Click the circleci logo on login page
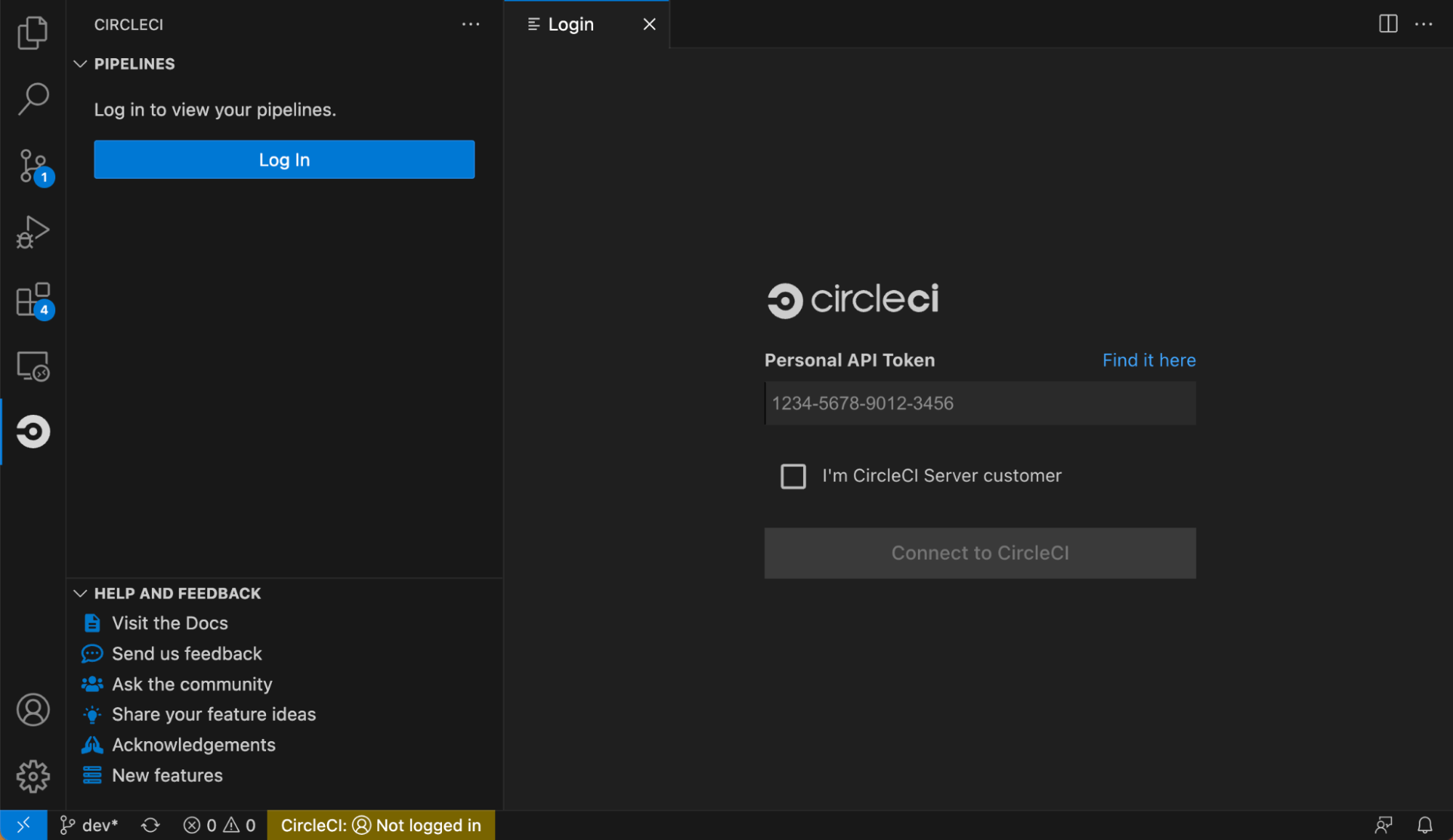 click(853, 300)
